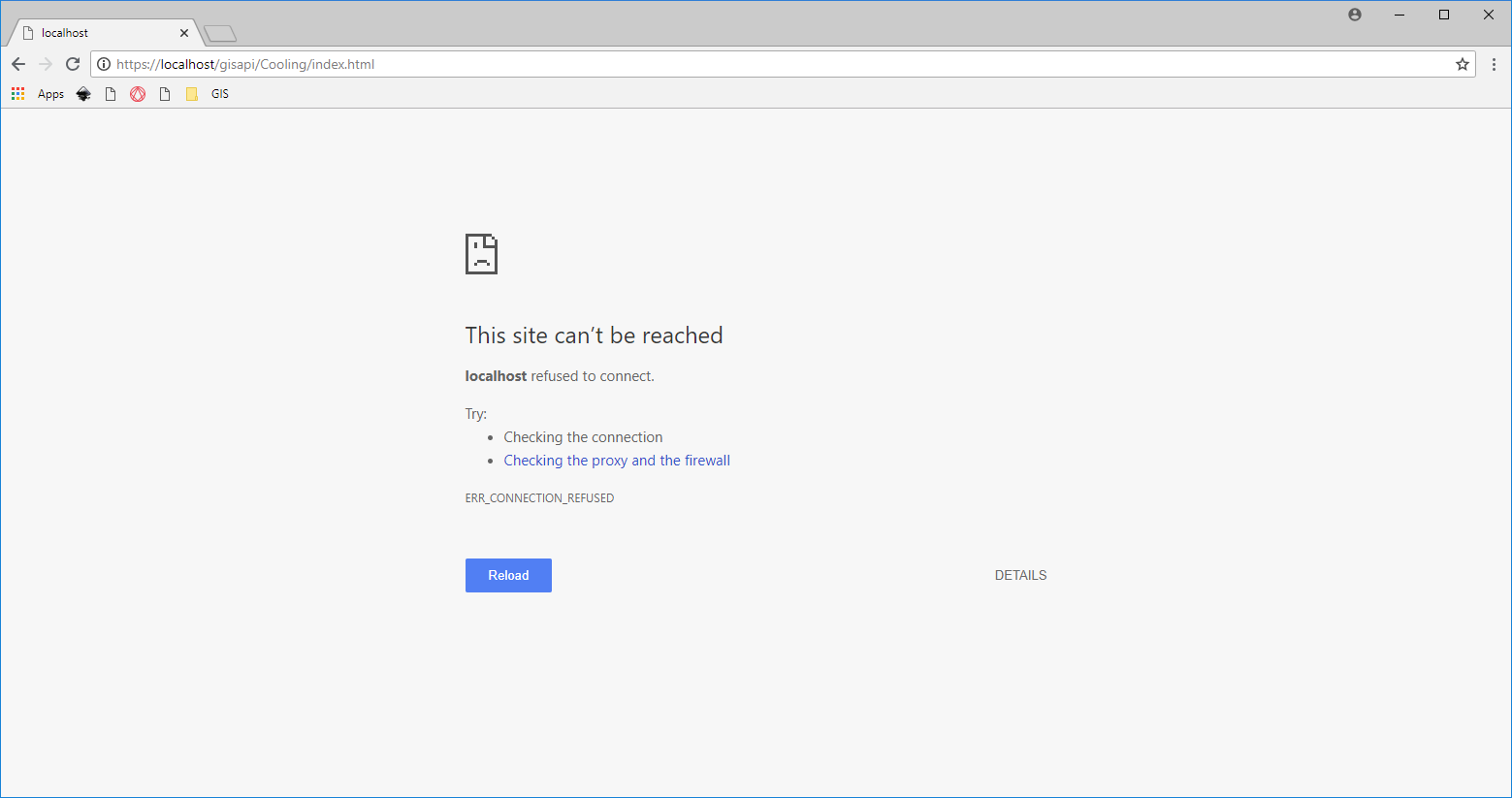Open a new tab
The image size is (1512, 798).
(220, 34)
